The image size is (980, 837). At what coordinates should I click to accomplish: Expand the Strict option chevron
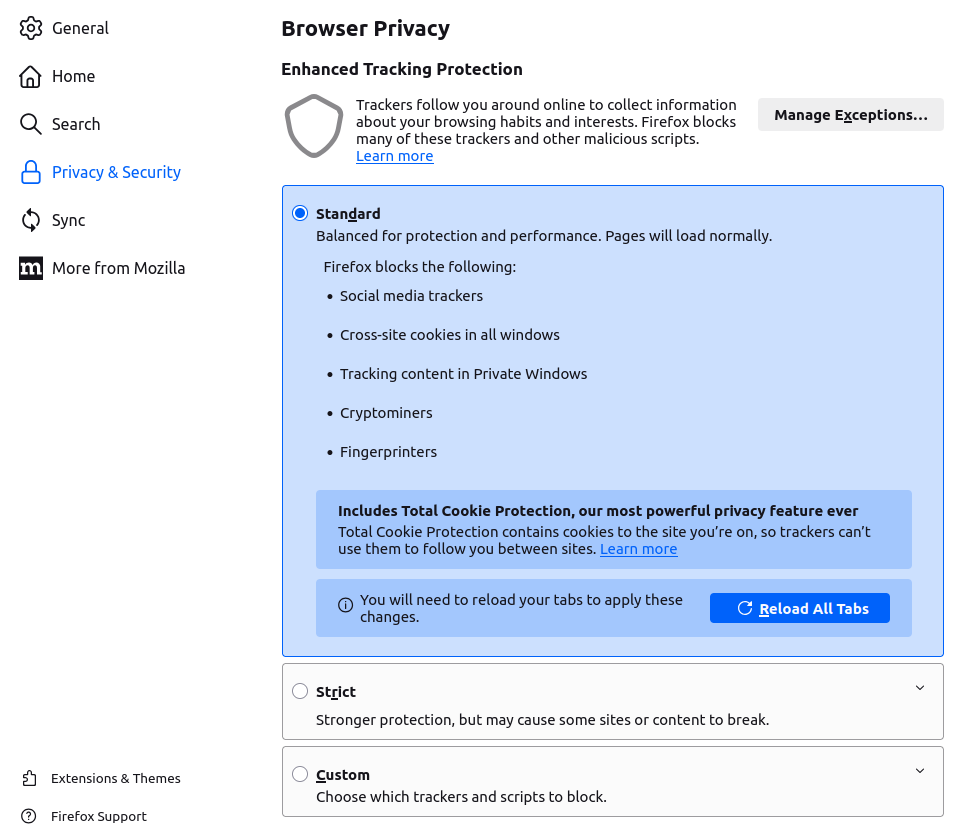click(x=920, y=688)
